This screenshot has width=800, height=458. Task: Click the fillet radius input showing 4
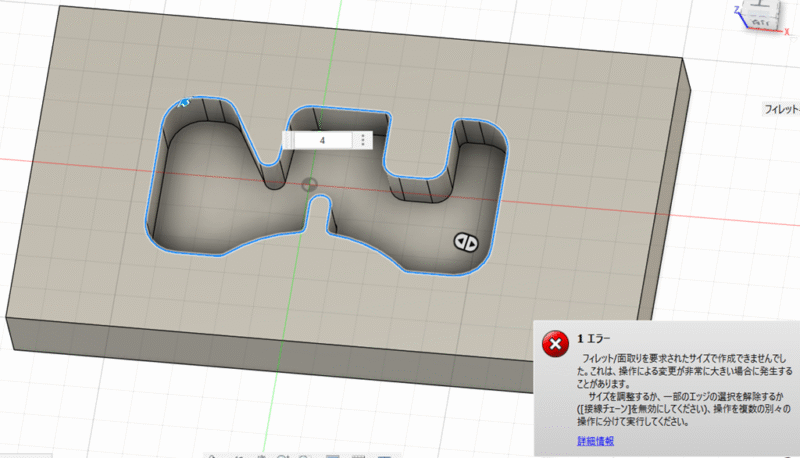coord(322,141)
